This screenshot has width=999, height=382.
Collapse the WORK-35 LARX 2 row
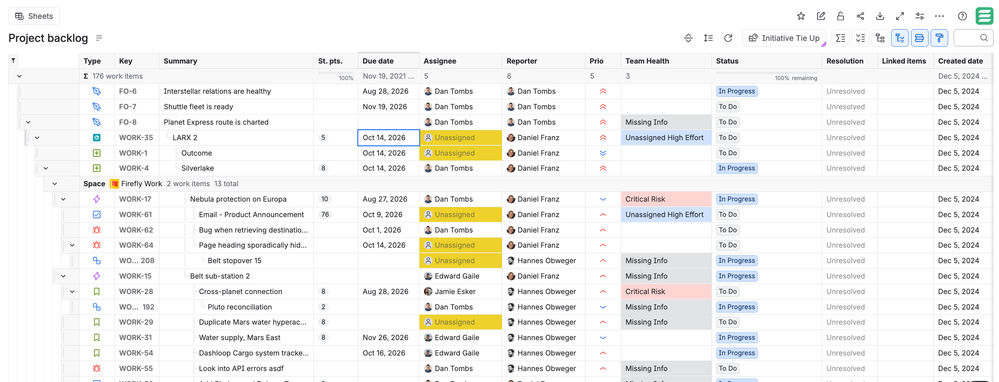point(37,138)
